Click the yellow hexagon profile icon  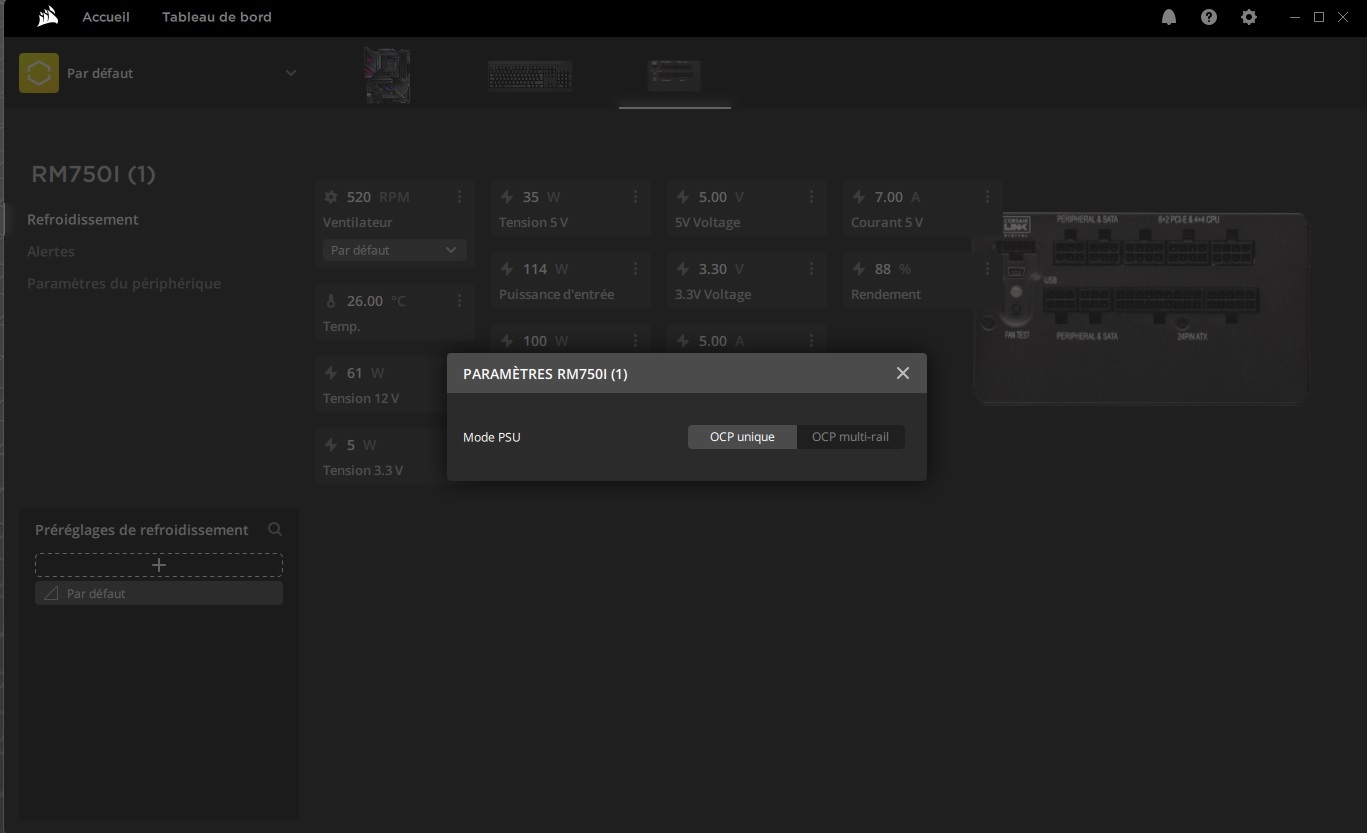coord(39,73)
